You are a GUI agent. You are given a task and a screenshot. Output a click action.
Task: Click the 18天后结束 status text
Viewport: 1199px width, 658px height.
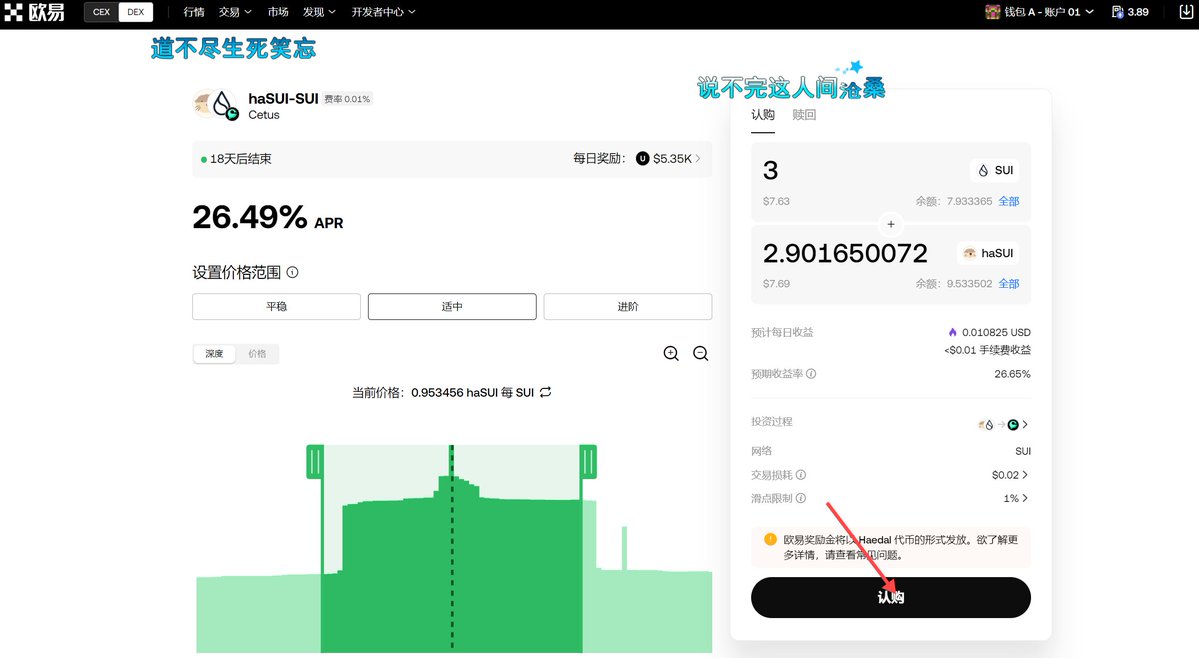tap(240, 159)
